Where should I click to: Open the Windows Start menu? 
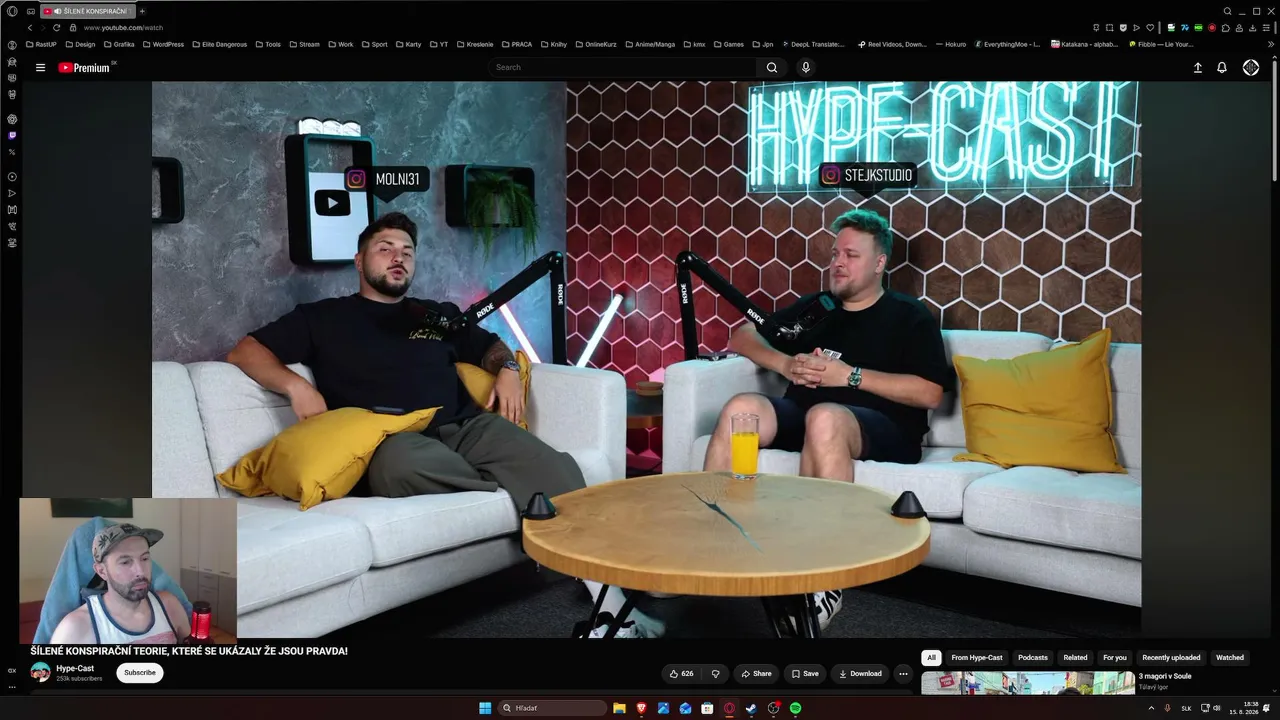tap(485, 708)
